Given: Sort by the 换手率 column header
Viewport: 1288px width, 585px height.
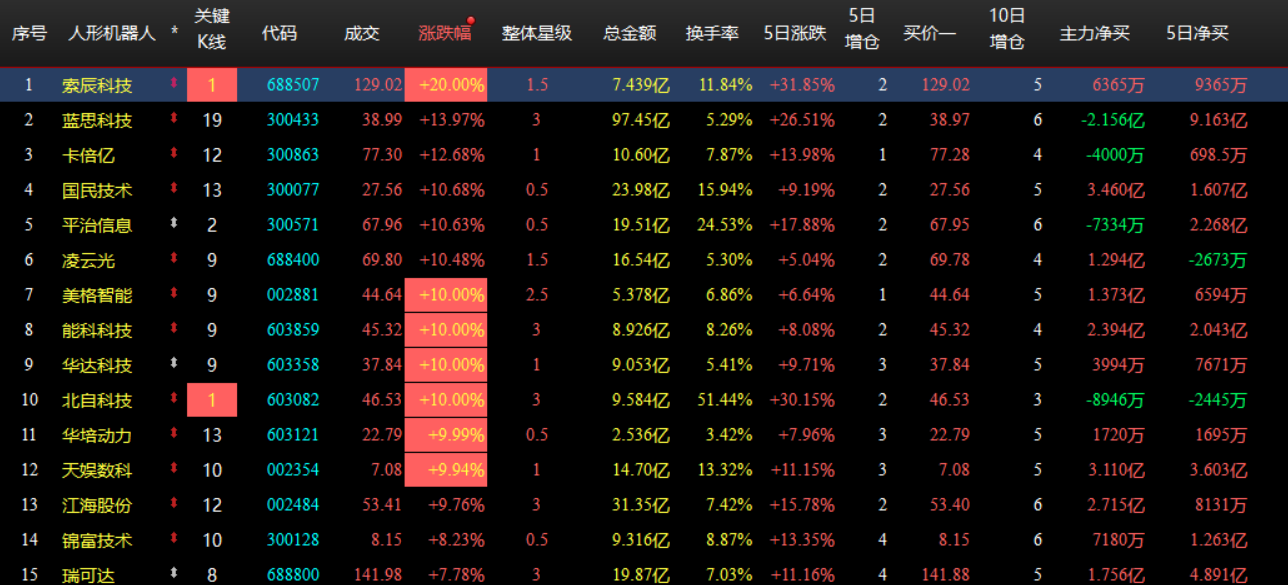Looking at the screenshot, I should pyautogui.click(x=712, y=33).
